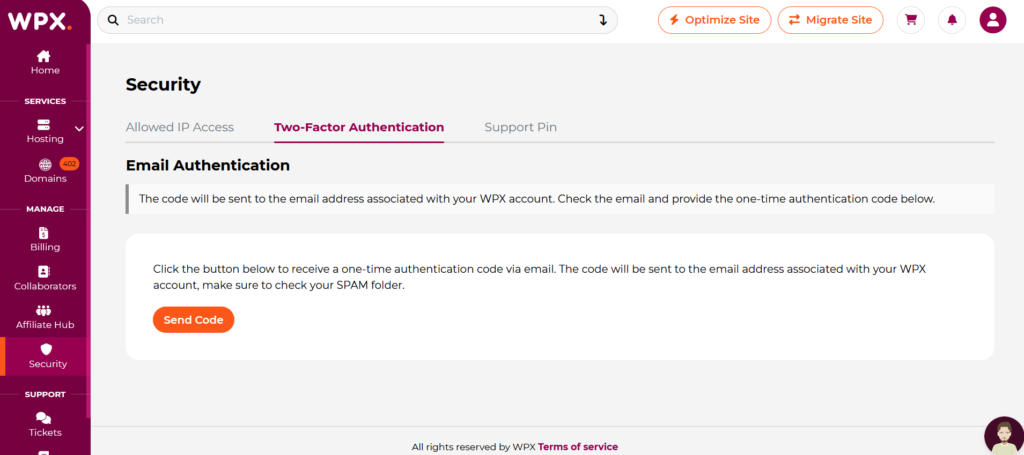This screenshot has width=1024, height=455.
Task: Open the user account avatar menu
Action: [x=992, y=20]
